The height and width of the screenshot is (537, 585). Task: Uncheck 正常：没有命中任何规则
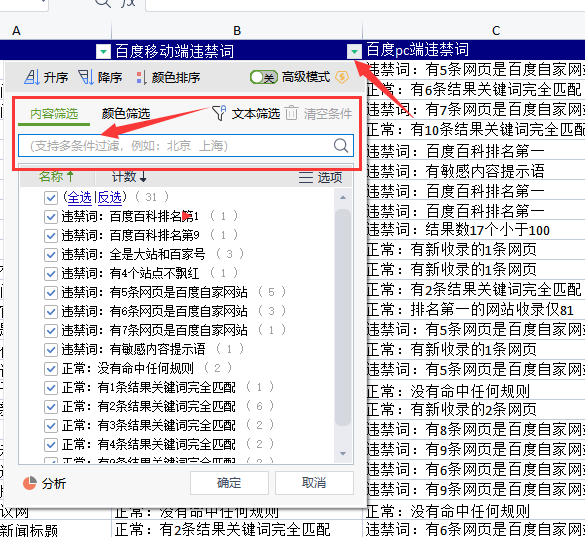tap(51, 369)
